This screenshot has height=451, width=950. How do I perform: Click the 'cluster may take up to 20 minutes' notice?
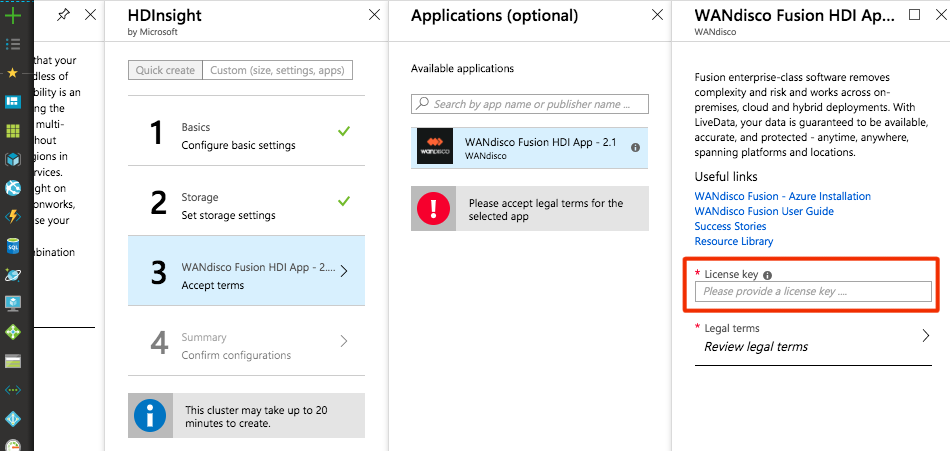256,416
